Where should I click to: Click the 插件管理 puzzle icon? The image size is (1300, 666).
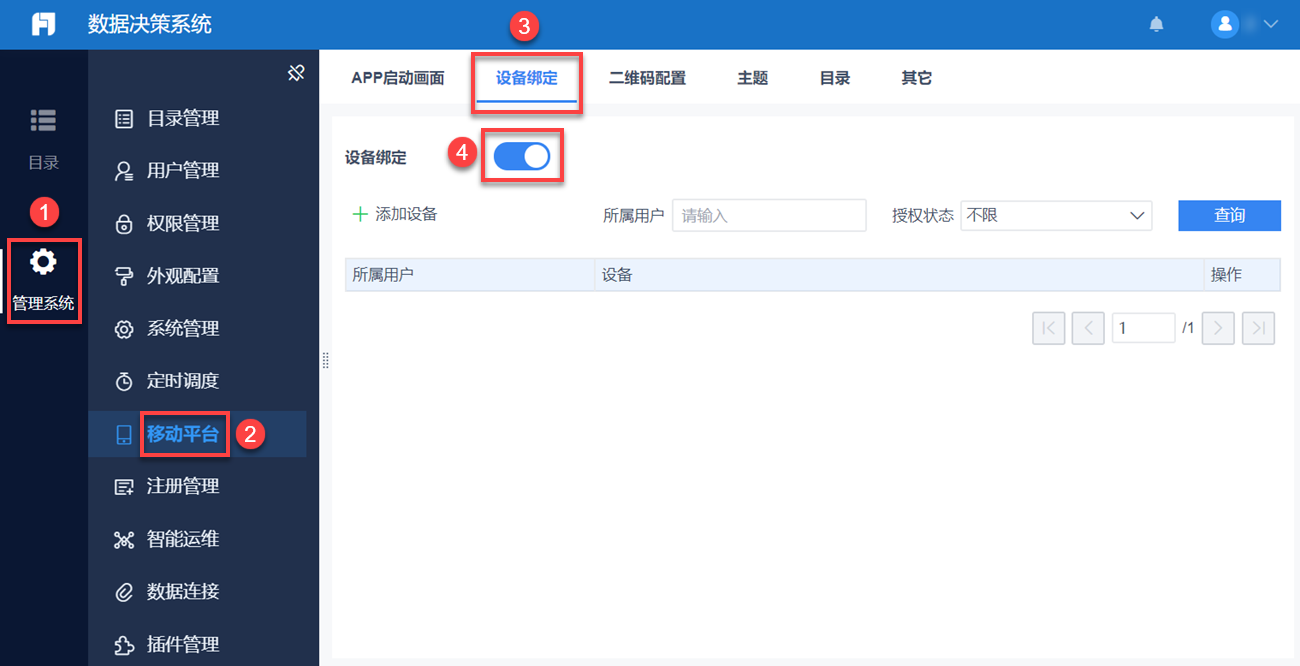point(124,645)
